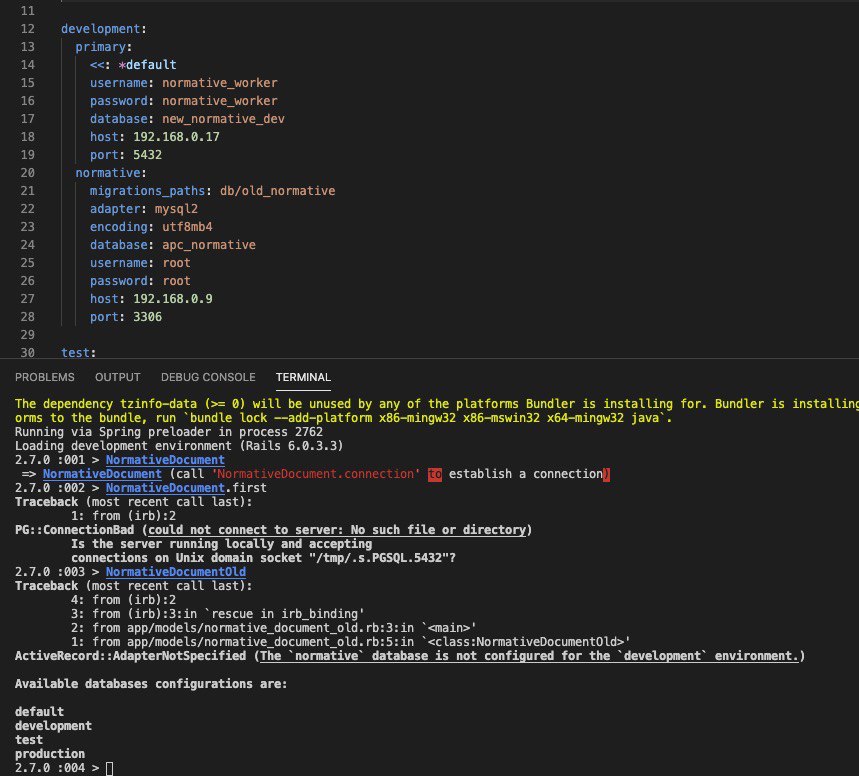Click NormativeDocument link on prompt :001

(x=165, y=460)
